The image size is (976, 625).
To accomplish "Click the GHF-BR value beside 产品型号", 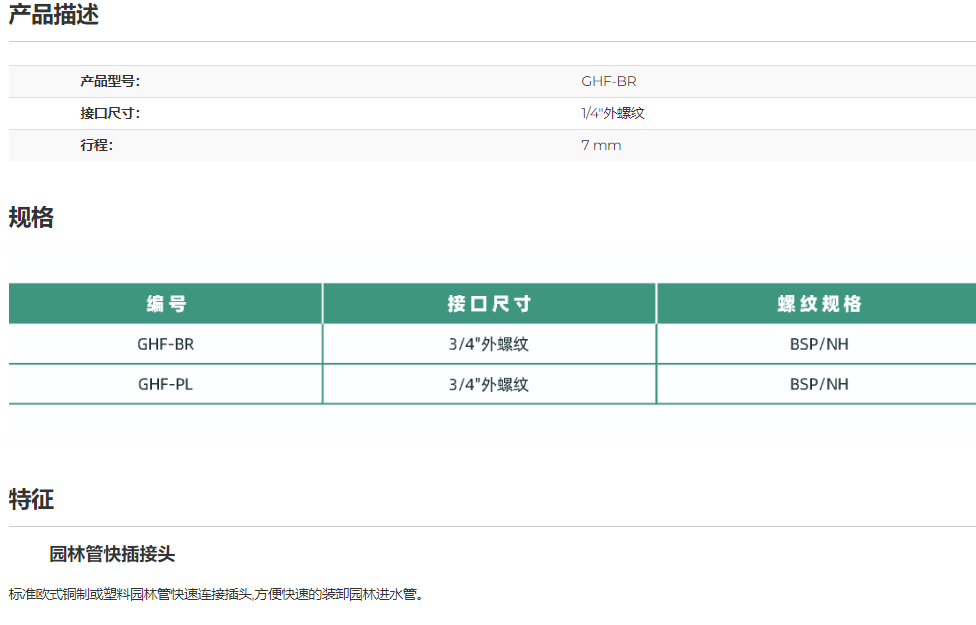I will point(608,82).
